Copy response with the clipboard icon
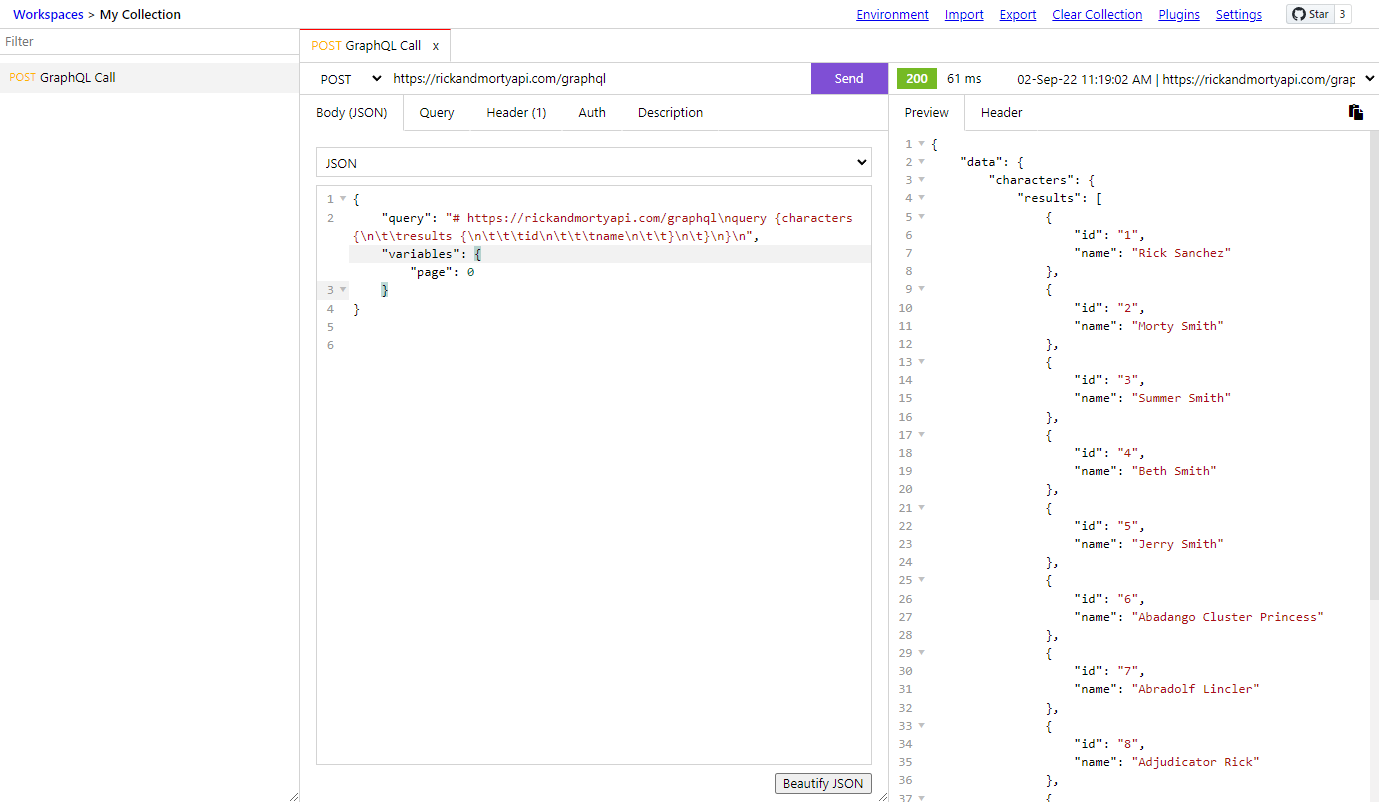 [1356, 112]
